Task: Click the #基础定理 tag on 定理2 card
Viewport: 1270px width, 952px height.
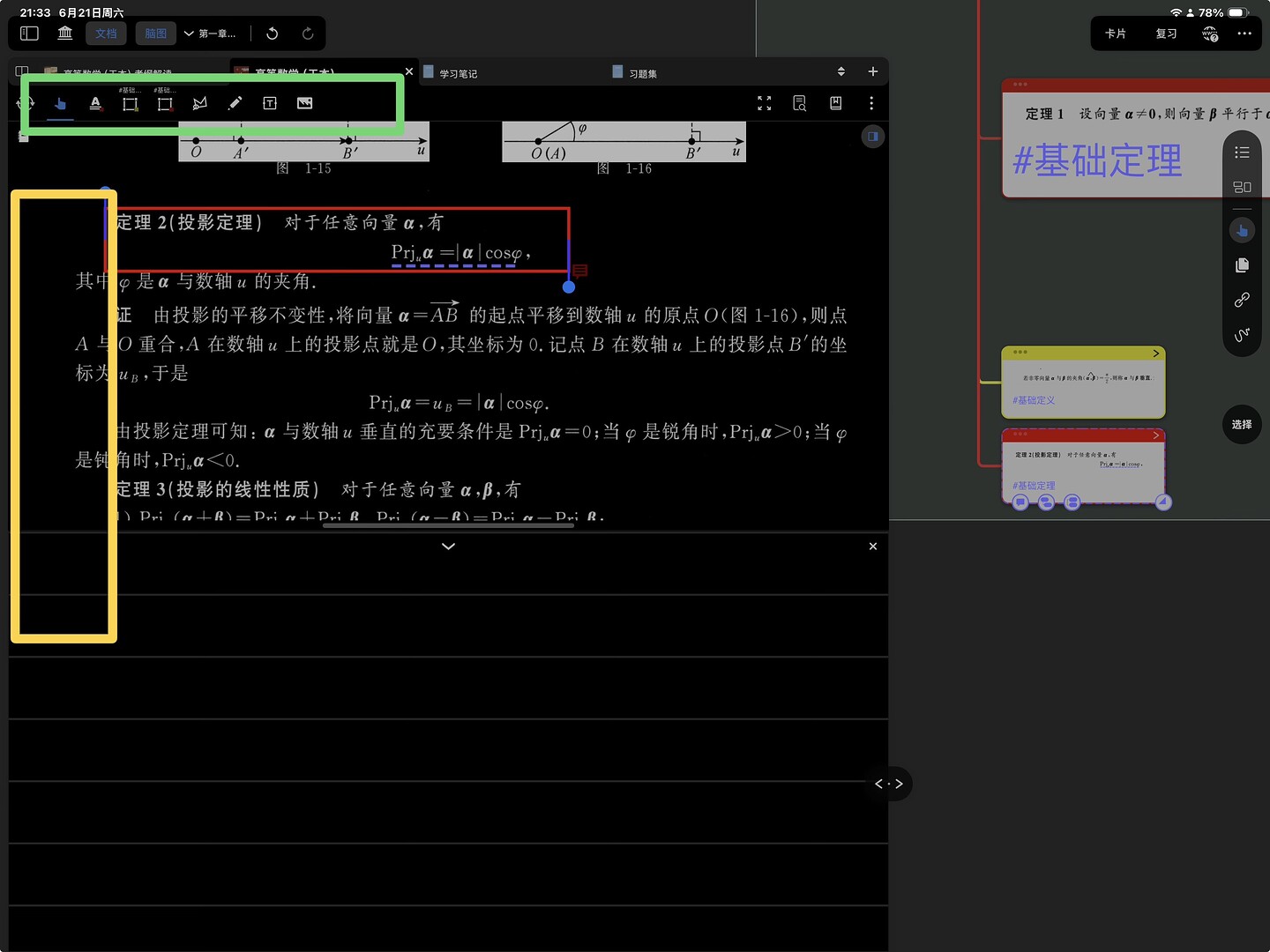Action: tap(1034, 486)
